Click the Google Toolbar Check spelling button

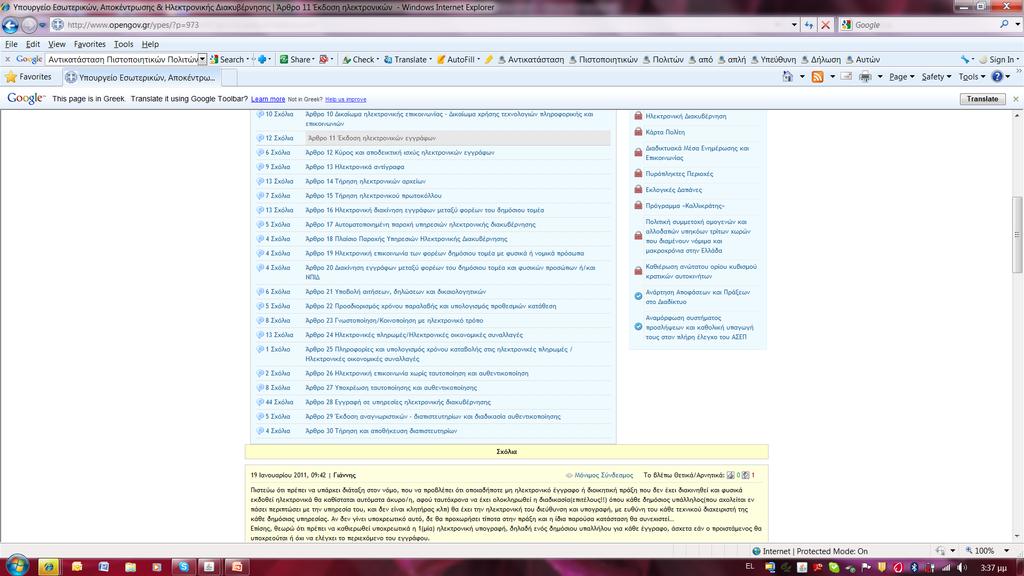(359, 59)
